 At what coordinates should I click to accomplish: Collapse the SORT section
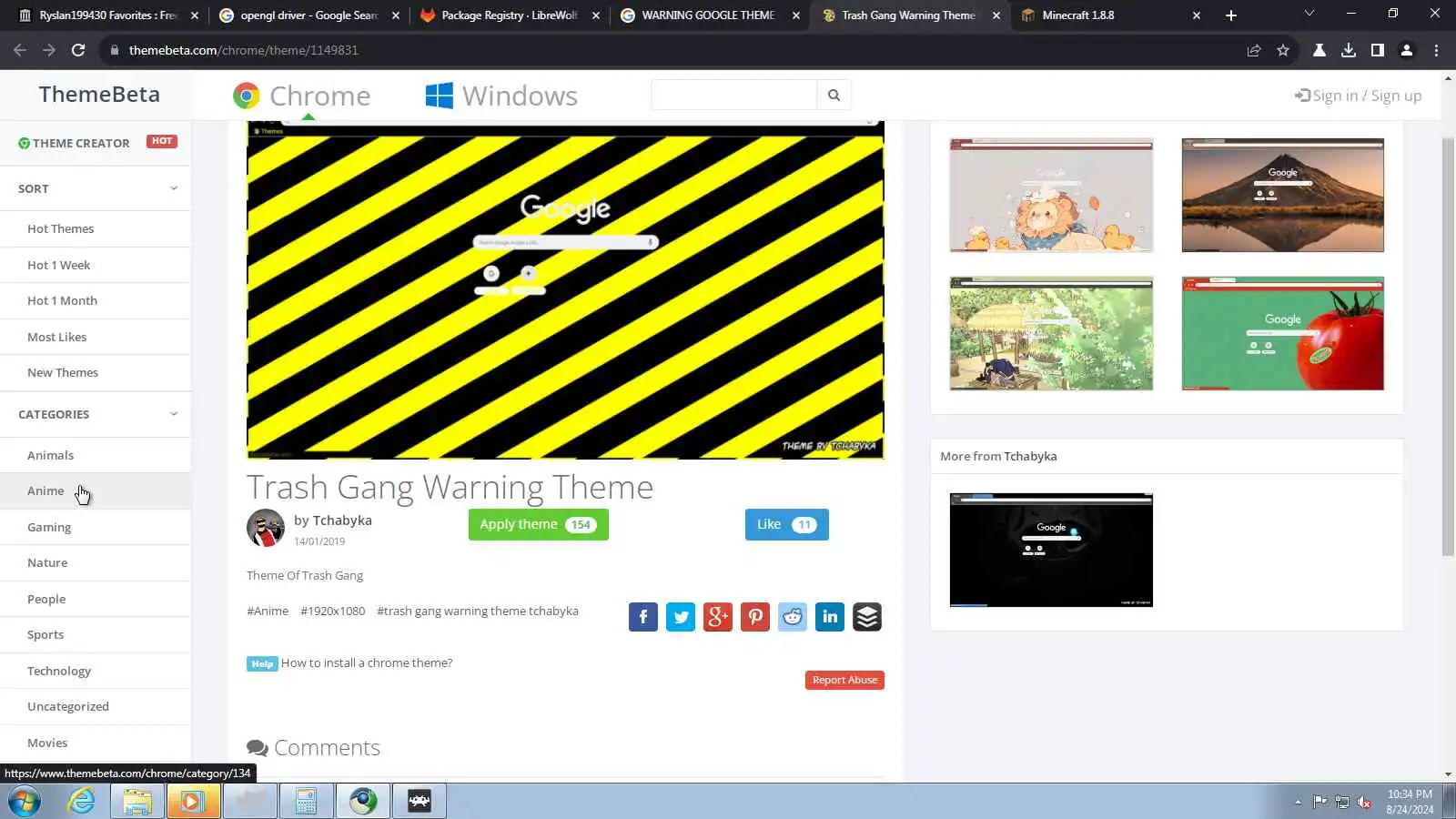point(174,188)
